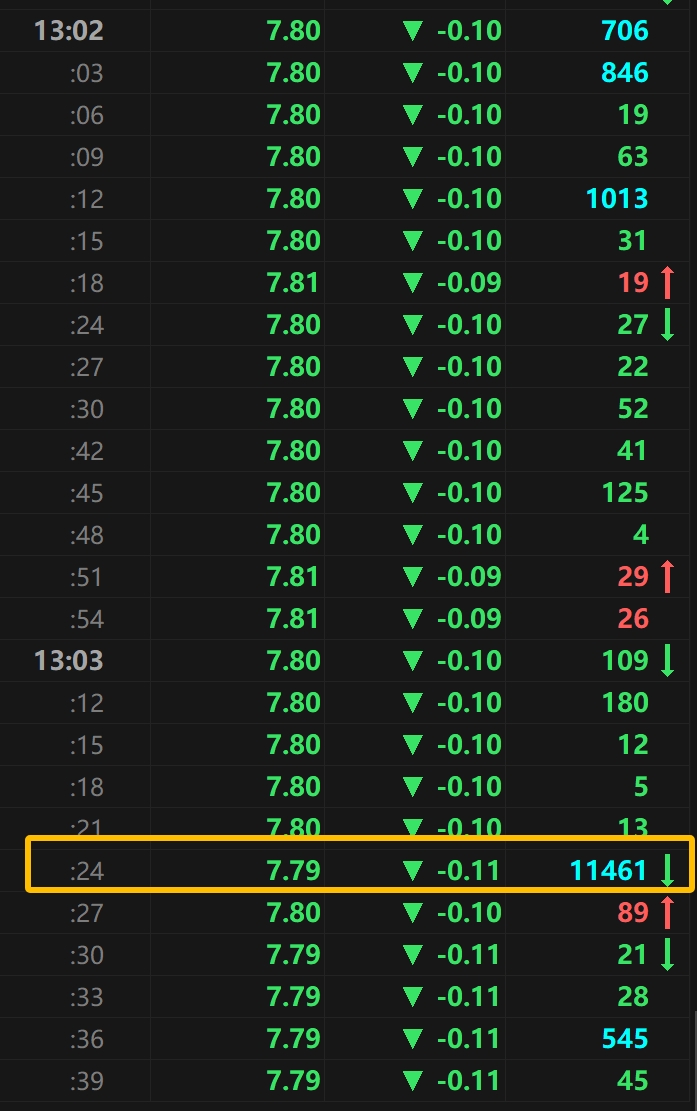Click the red up arrow beside volume 29
This screenshot has height=1111, width=697.
click(667, 576)
